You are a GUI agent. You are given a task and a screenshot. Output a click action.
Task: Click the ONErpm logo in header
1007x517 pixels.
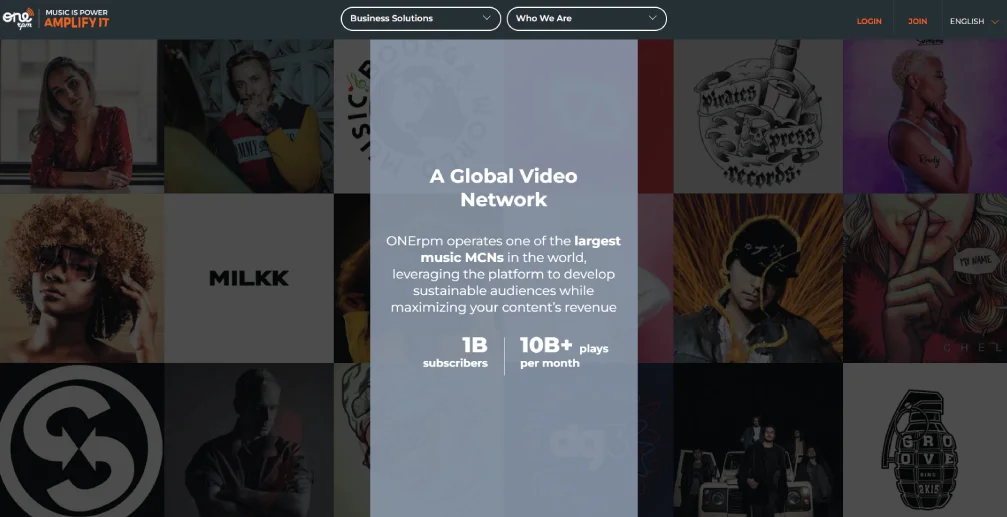[18, 19]
